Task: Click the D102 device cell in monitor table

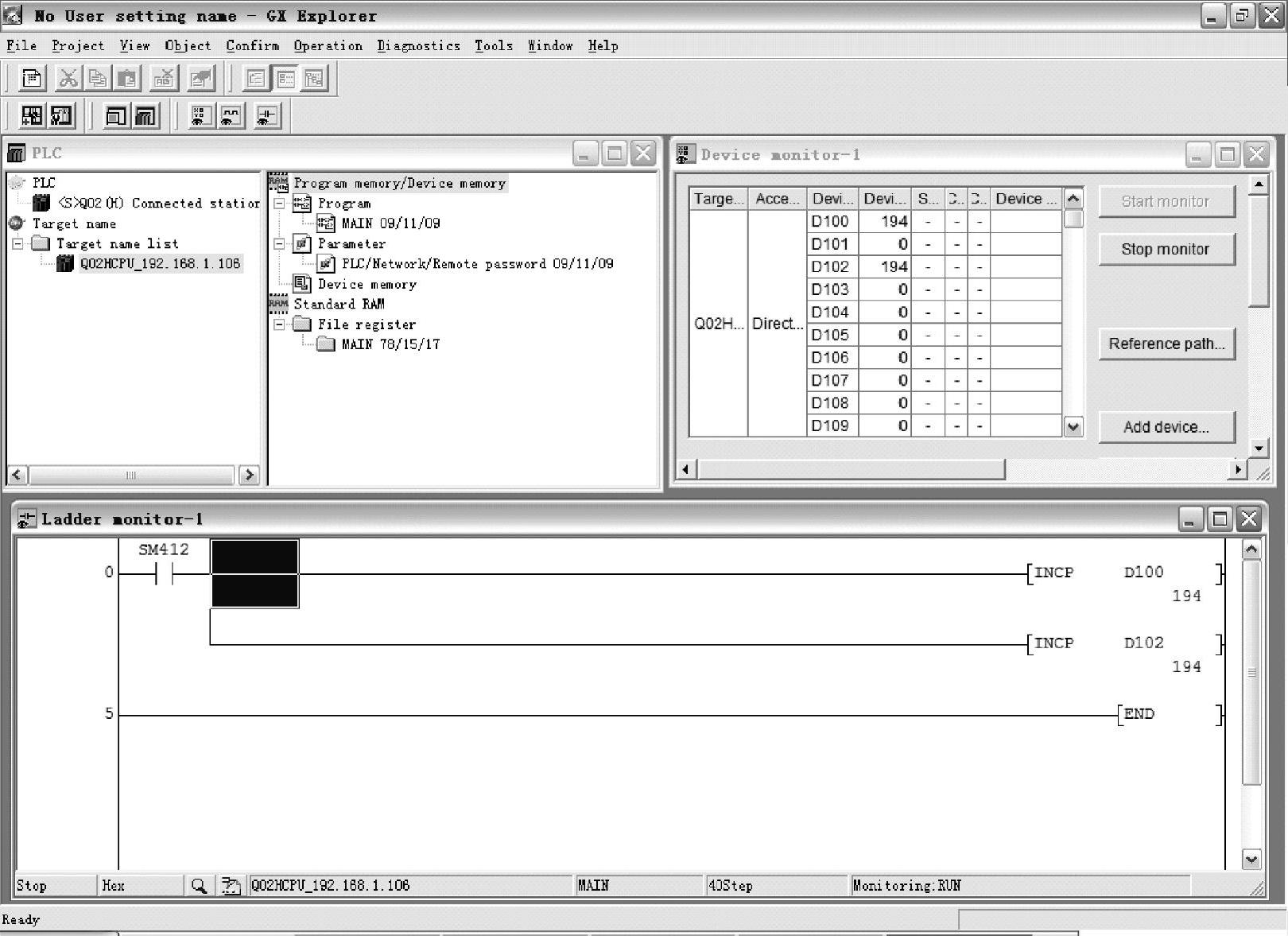Action: [831, 266]
